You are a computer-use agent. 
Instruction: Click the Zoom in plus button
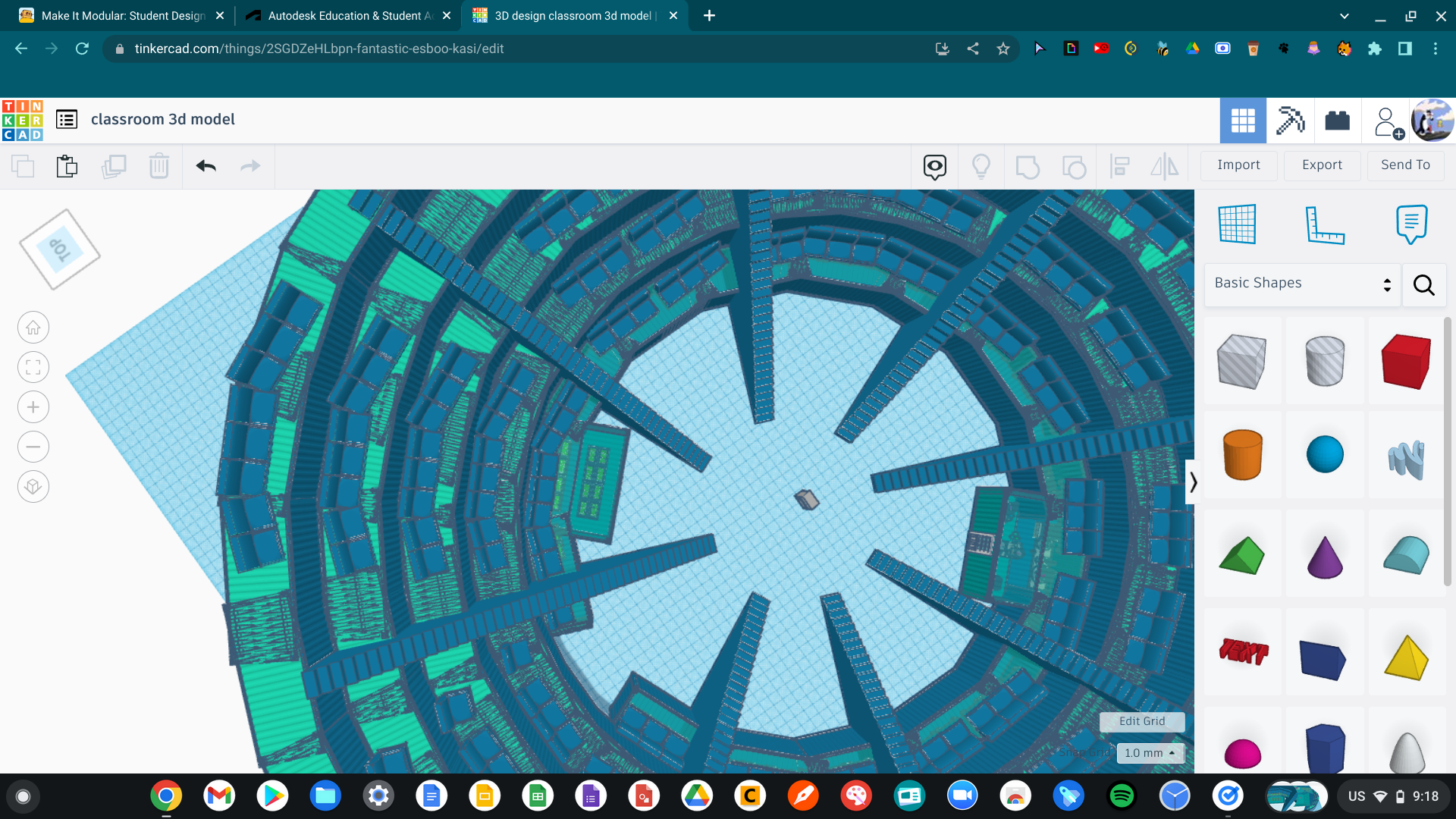pyautogui.click(x=33, y=407)
